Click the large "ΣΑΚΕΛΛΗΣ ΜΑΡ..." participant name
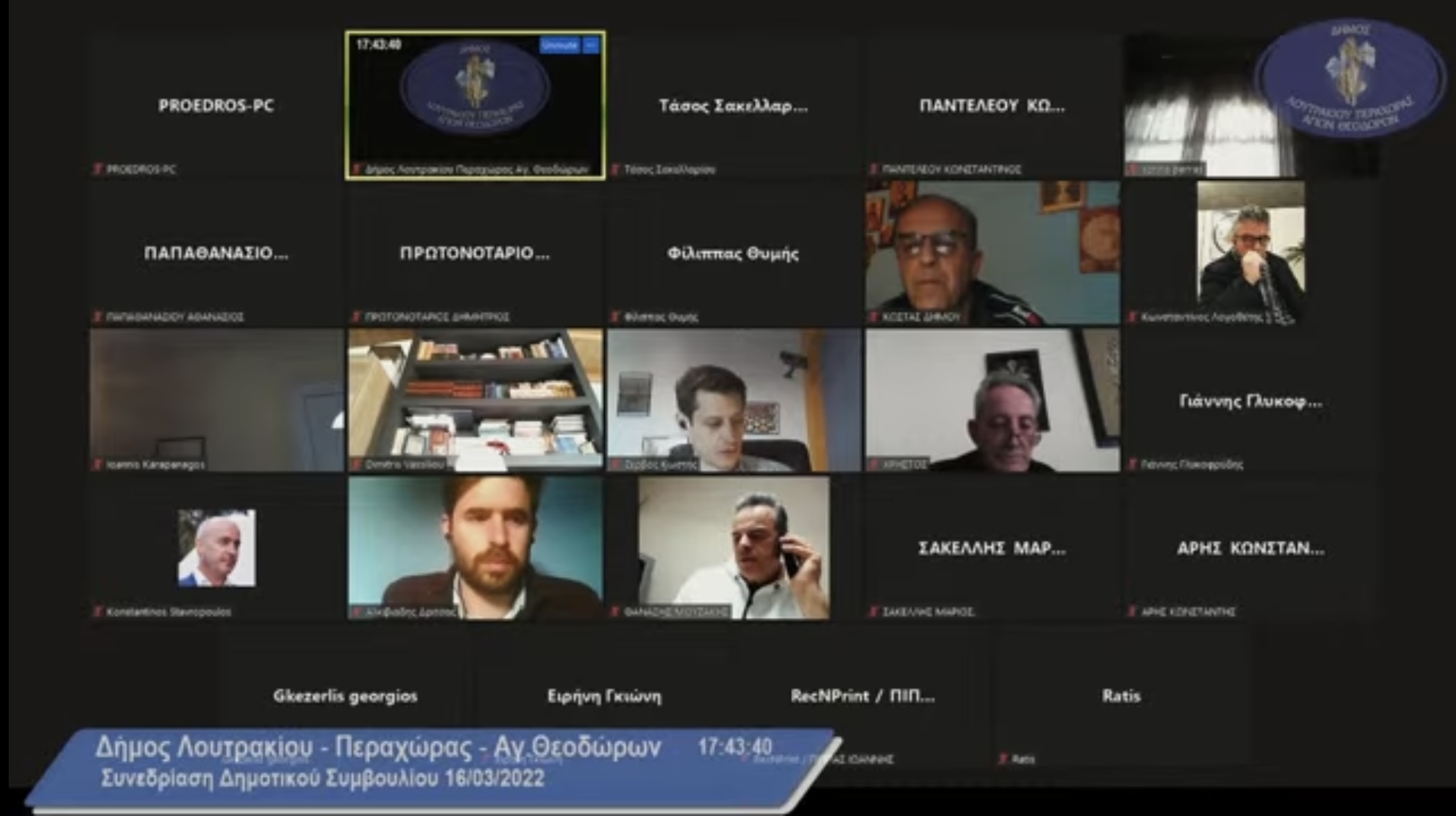The height and width of the screenshot is (816, 1456). click(x=992, y=547)
